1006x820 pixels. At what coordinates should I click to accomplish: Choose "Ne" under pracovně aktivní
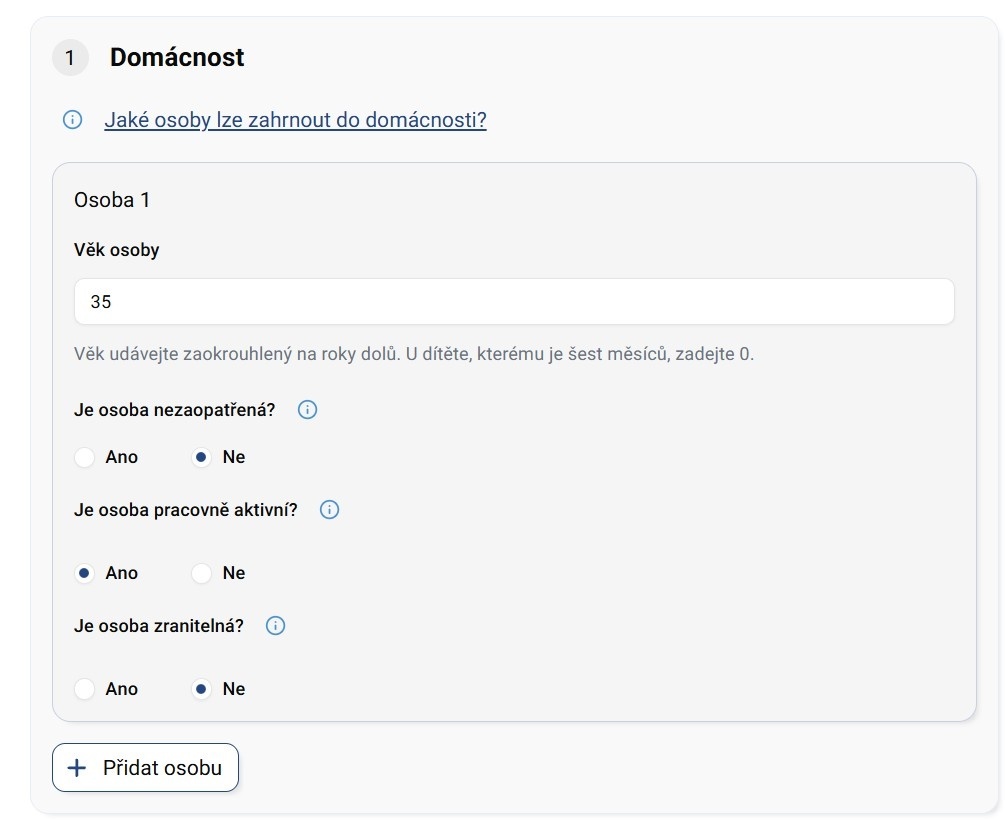202,573
